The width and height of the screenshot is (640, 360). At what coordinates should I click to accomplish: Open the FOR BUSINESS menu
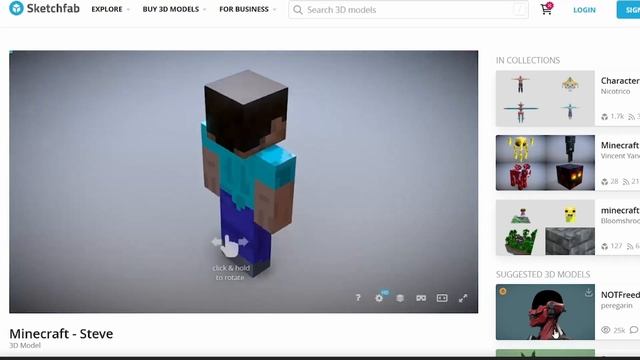(x=248, y=9)
